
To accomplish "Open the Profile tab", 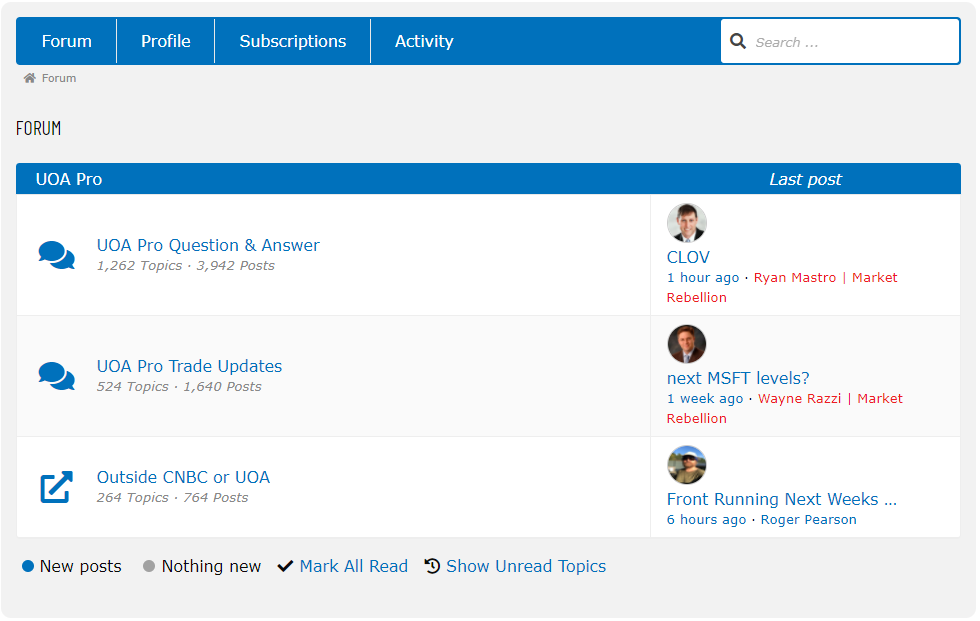I will [x=166, y=41].
